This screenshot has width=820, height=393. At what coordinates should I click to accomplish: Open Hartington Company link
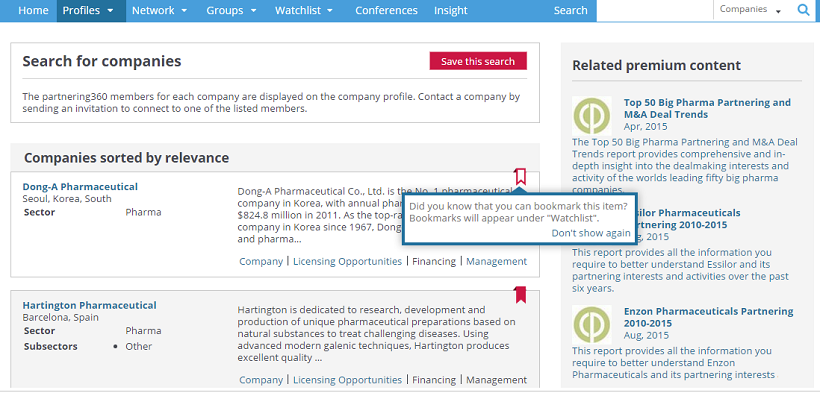click(x=261, y=380)
